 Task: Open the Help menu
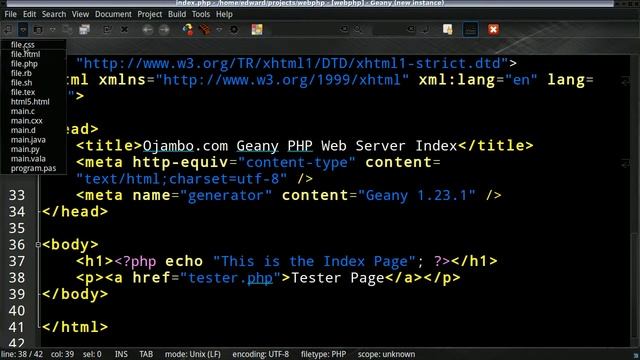224,14
